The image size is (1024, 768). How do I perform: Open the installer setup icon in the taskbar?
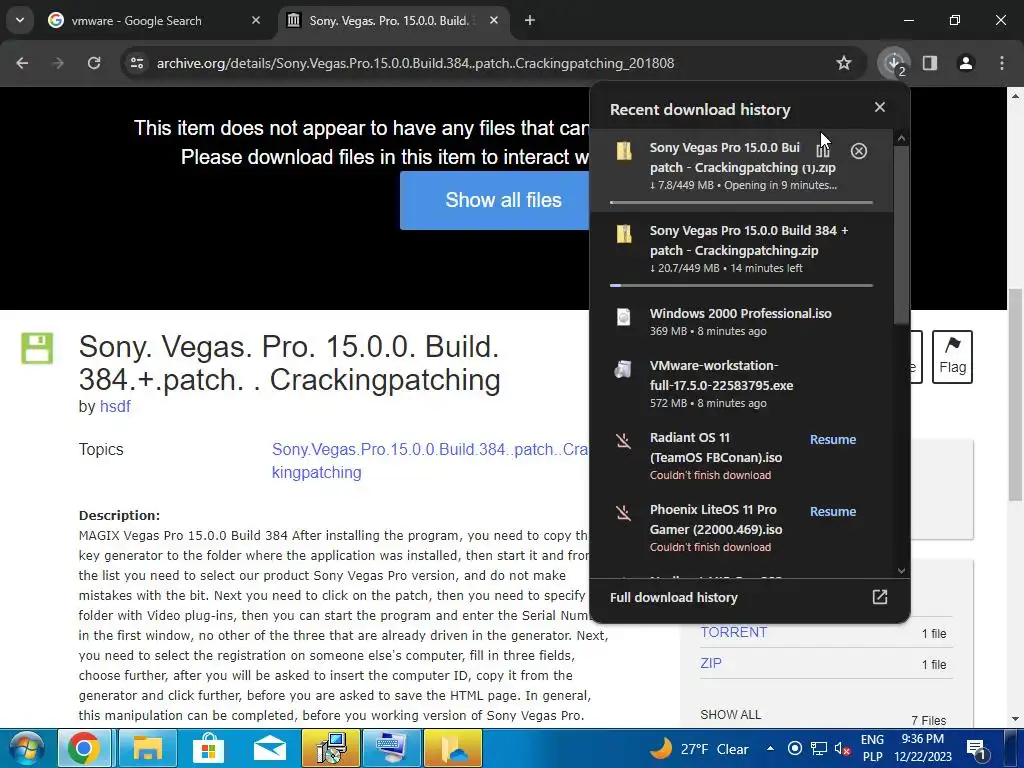[x=330, y=748]
